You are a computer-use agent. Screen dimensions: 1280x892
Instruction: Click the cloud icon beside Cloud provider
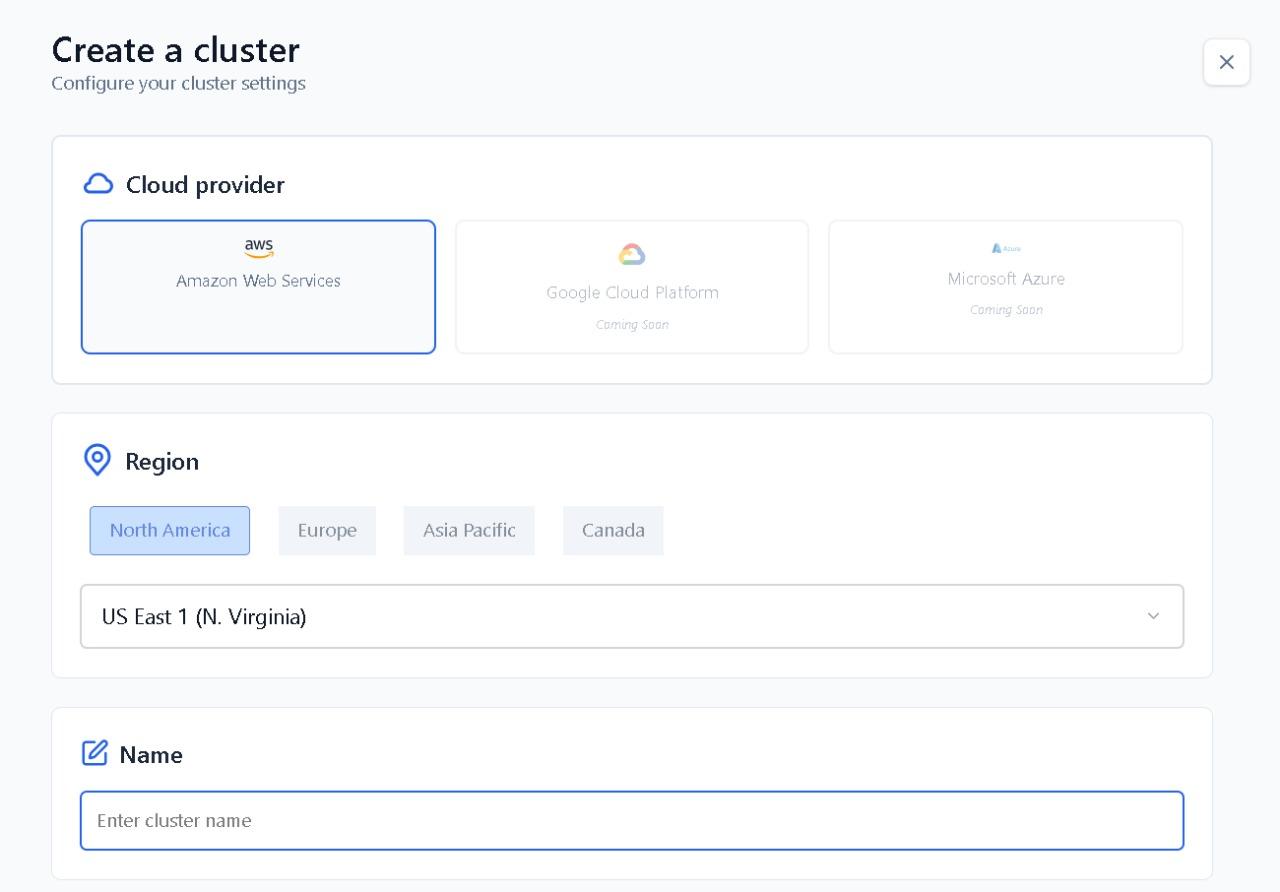pos(98,184)
